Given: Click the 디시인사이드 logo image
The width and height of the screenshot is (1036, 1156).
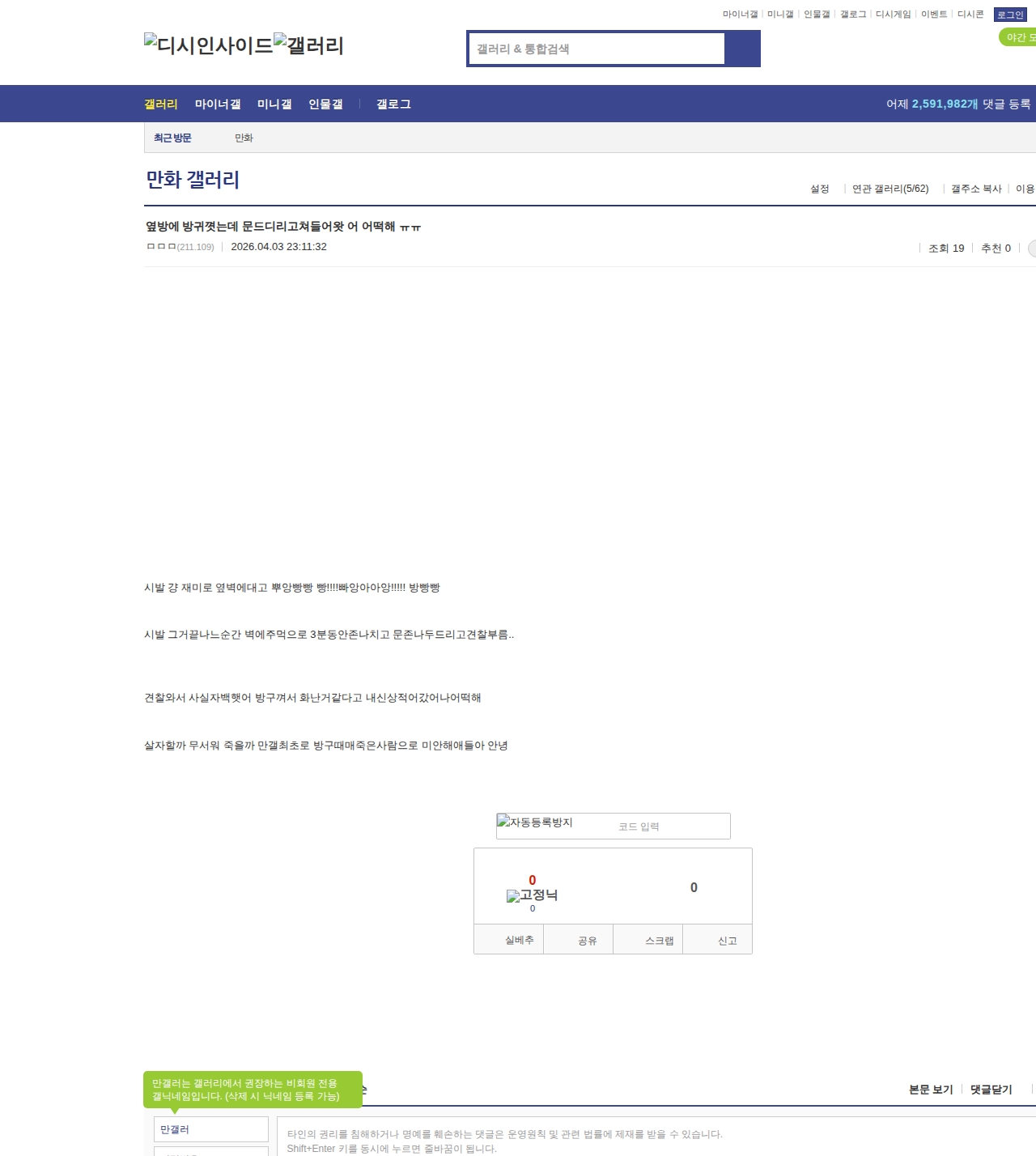Looking at the screenshot, I should [x=209, y=45].
